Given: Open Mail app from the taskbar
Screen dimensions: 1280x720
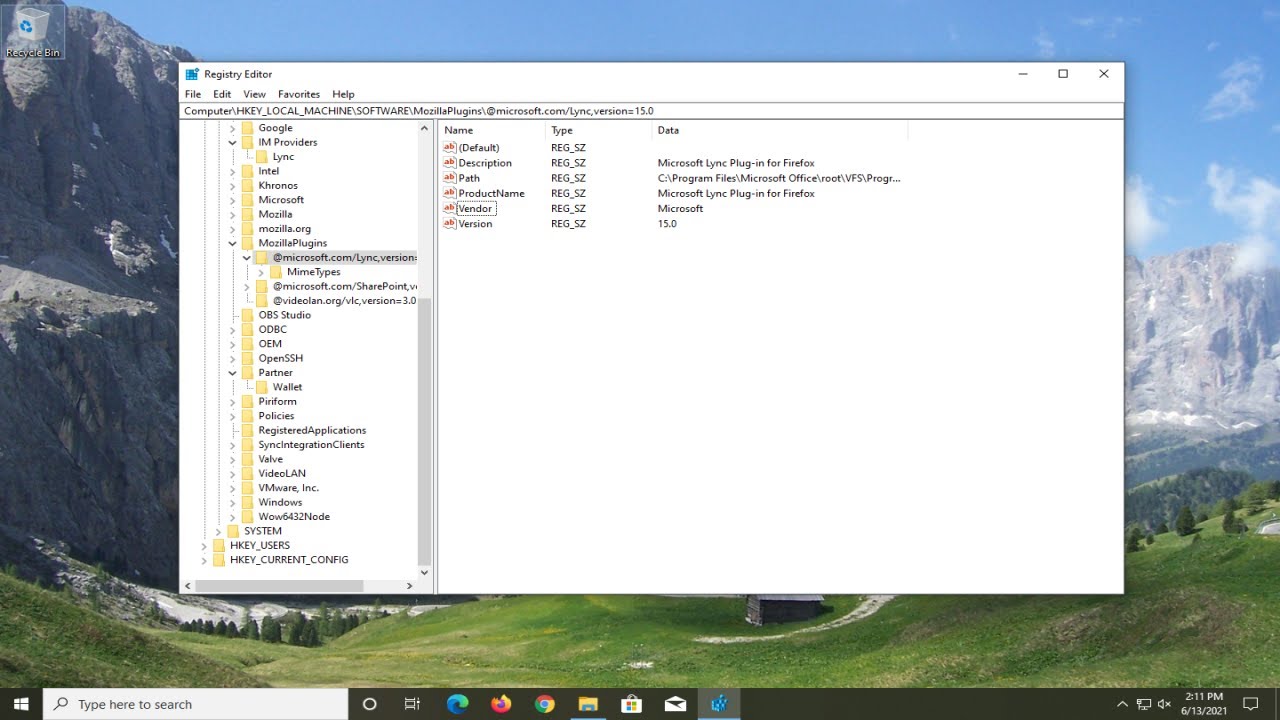Looking at the screenshot, I should [675, 704].
